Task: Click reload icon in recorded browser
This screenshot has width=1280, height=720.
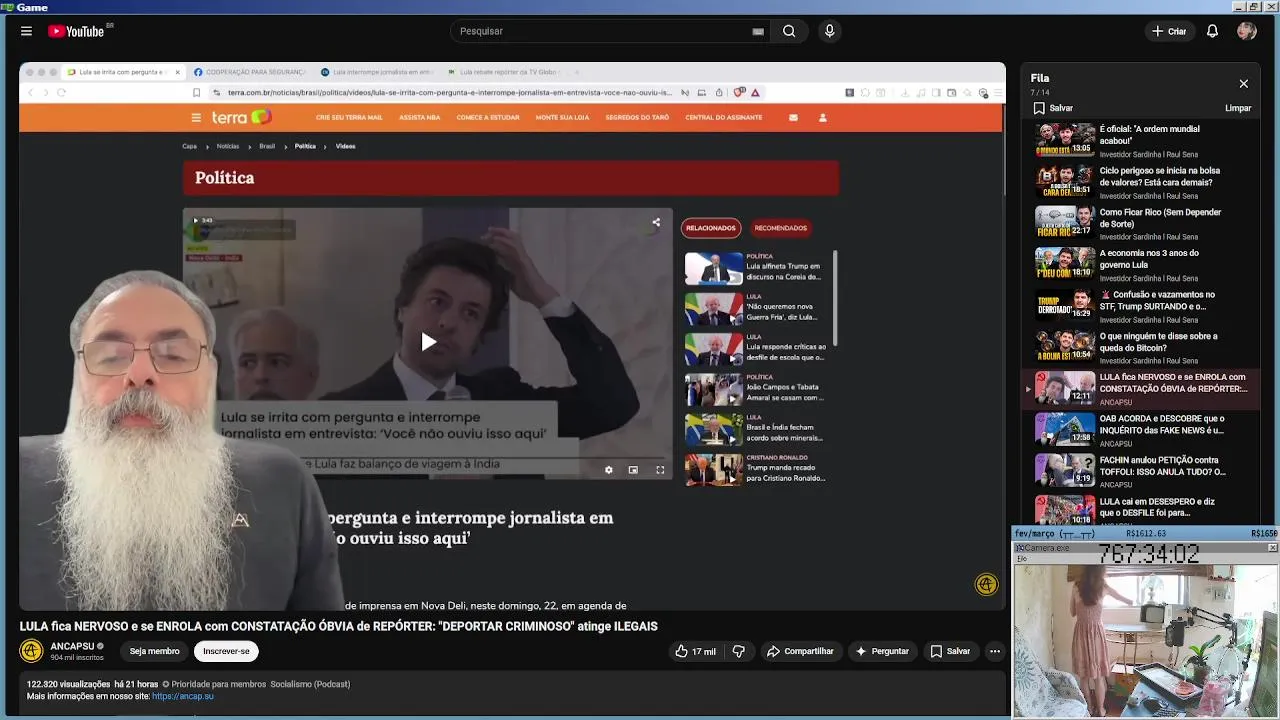Action: pos(61,92)
